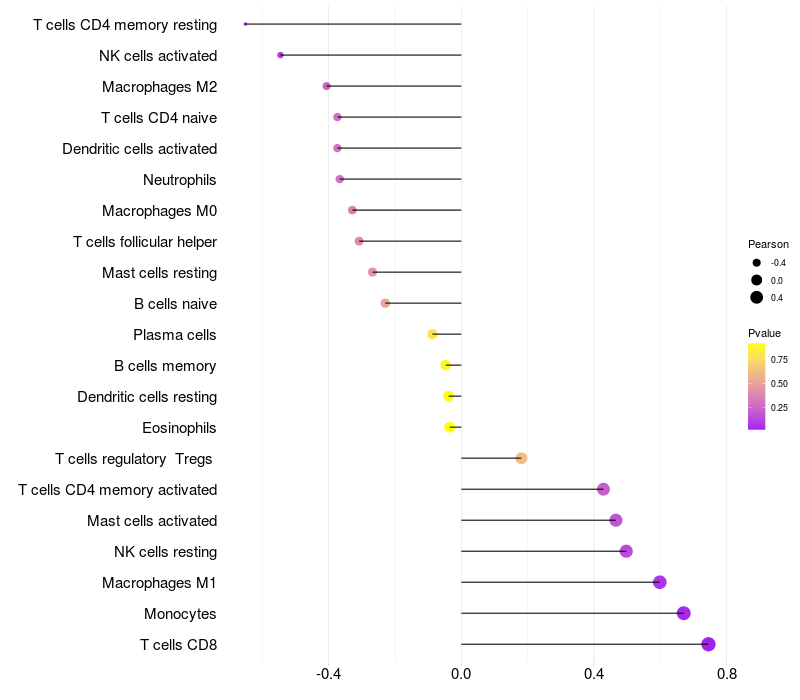Viewport: 800px width, 700px height.
Task: Click the T cells CD8 data point
Action: coord(708,644)
